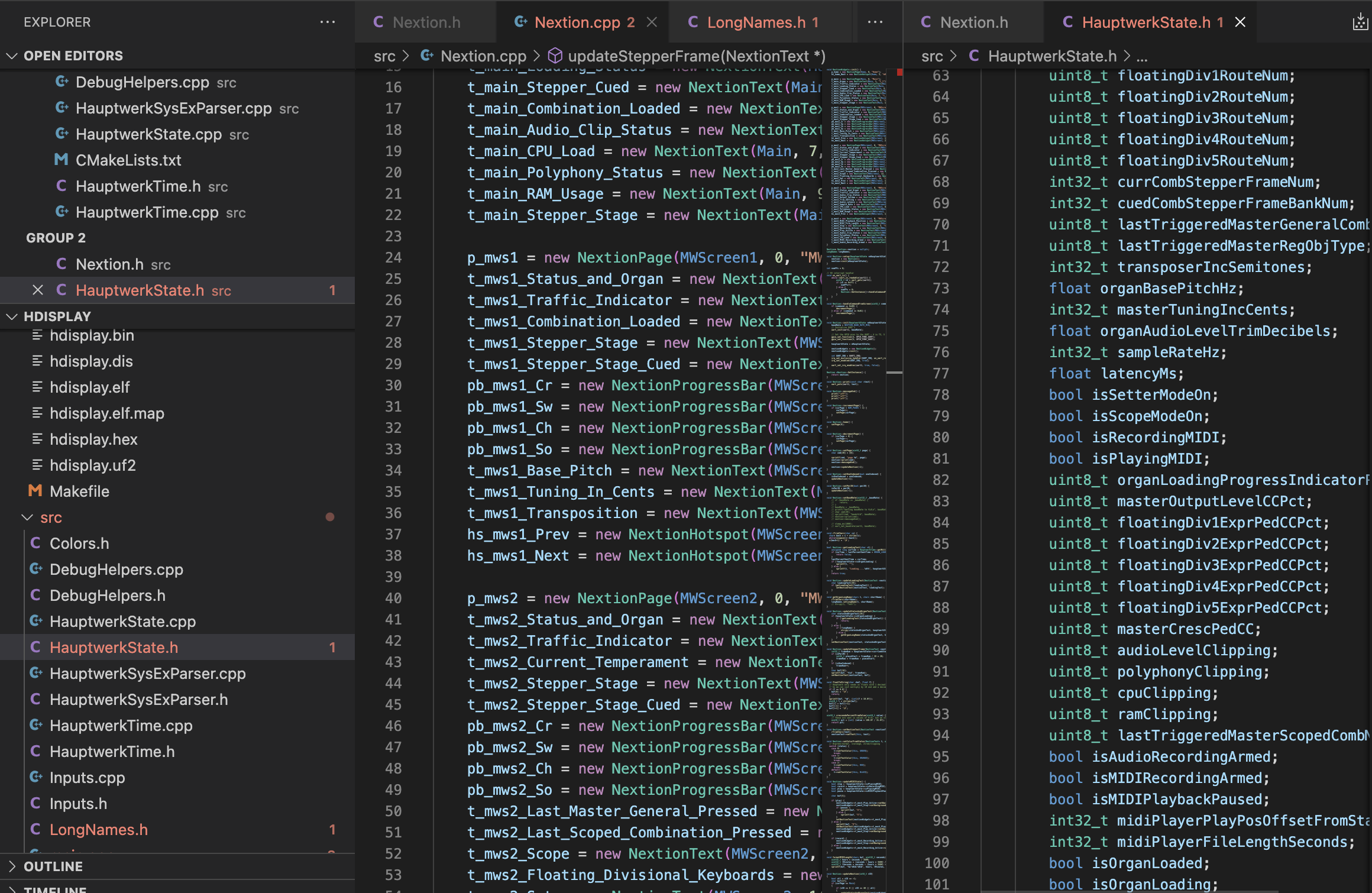Click the icon at top-right editor corner
Viewport: 1372px width, 893px height.
point(1360,22)
